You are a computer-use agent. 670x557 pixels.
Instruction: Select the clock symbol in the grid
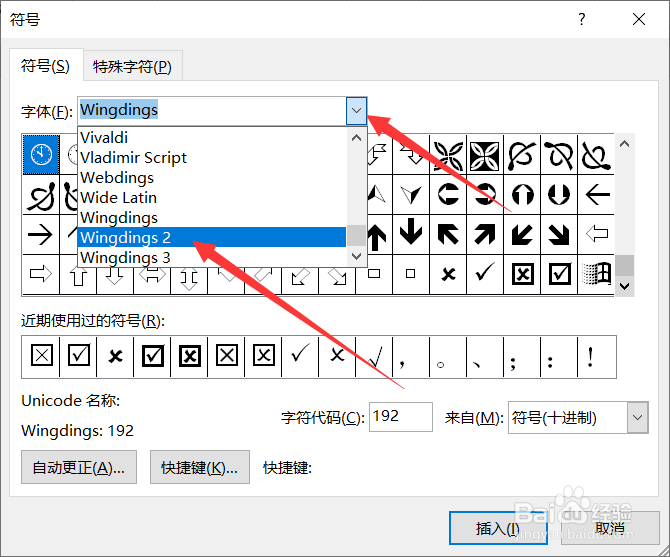[x=41, y=155]
